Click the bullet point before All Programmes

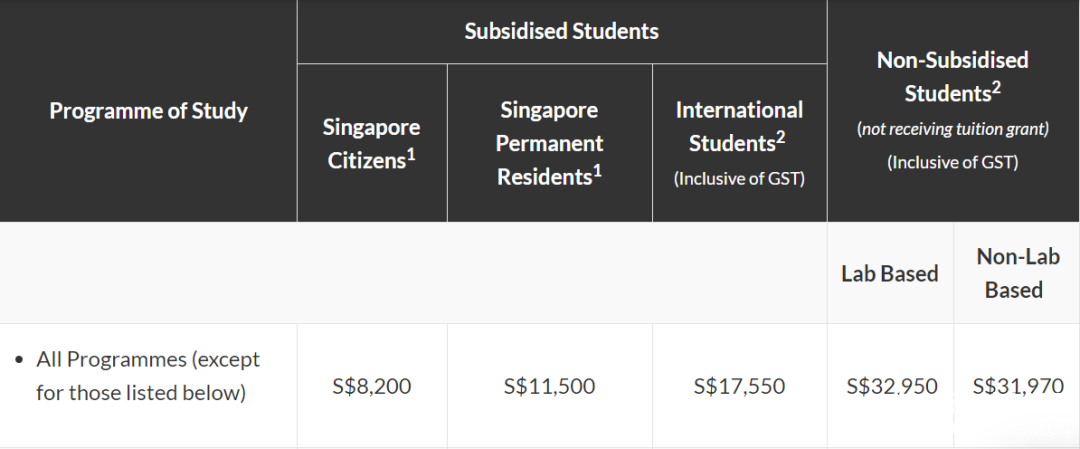coord(19,359)
